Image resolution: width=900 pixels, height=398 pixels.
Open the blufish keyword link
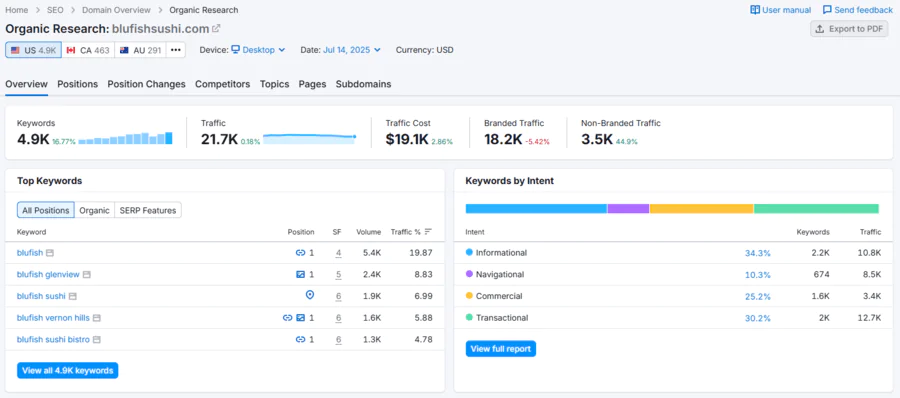(30, 253)
